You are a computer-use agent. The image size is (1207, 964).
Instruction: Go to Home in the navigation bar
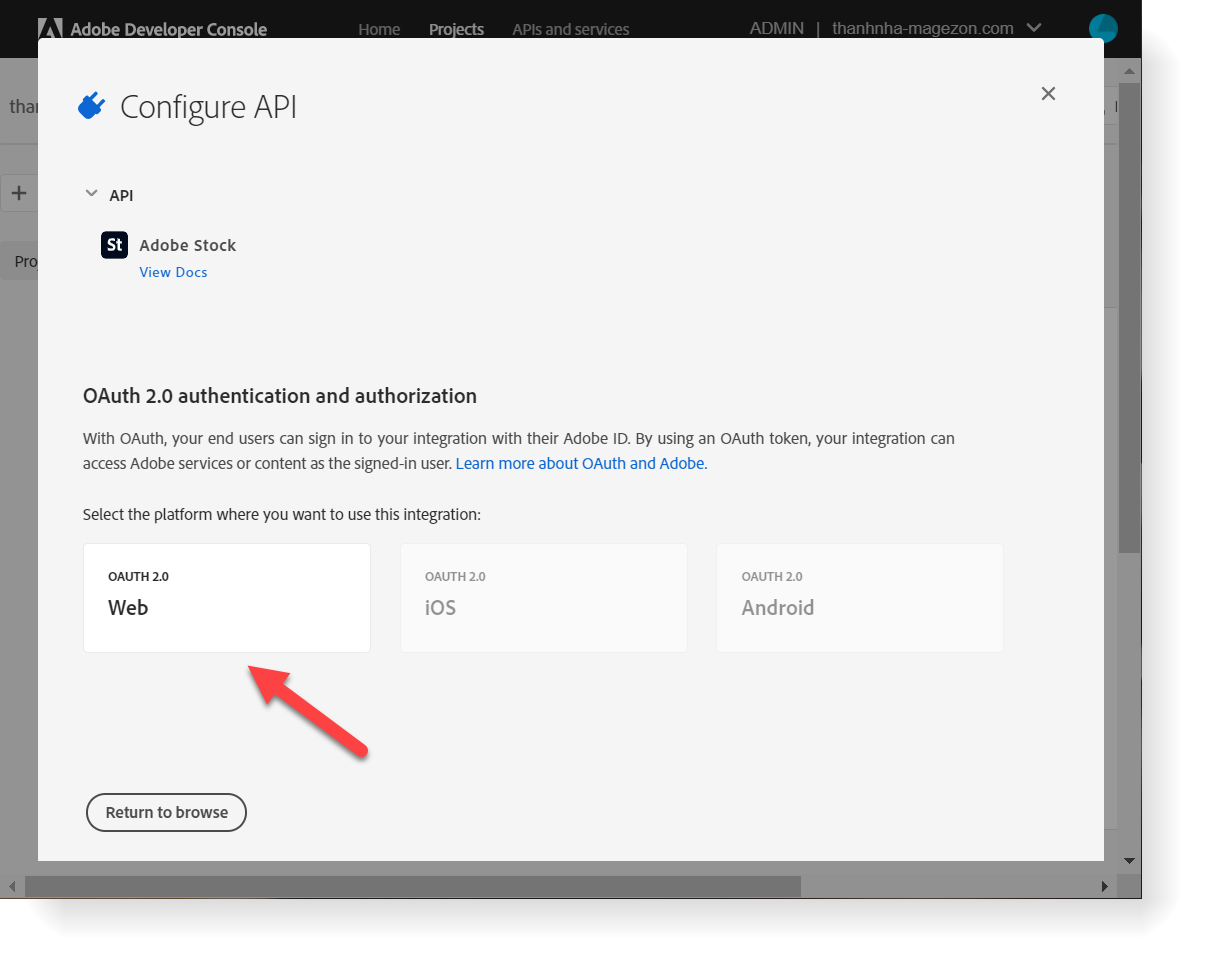[x=379, y=29]
